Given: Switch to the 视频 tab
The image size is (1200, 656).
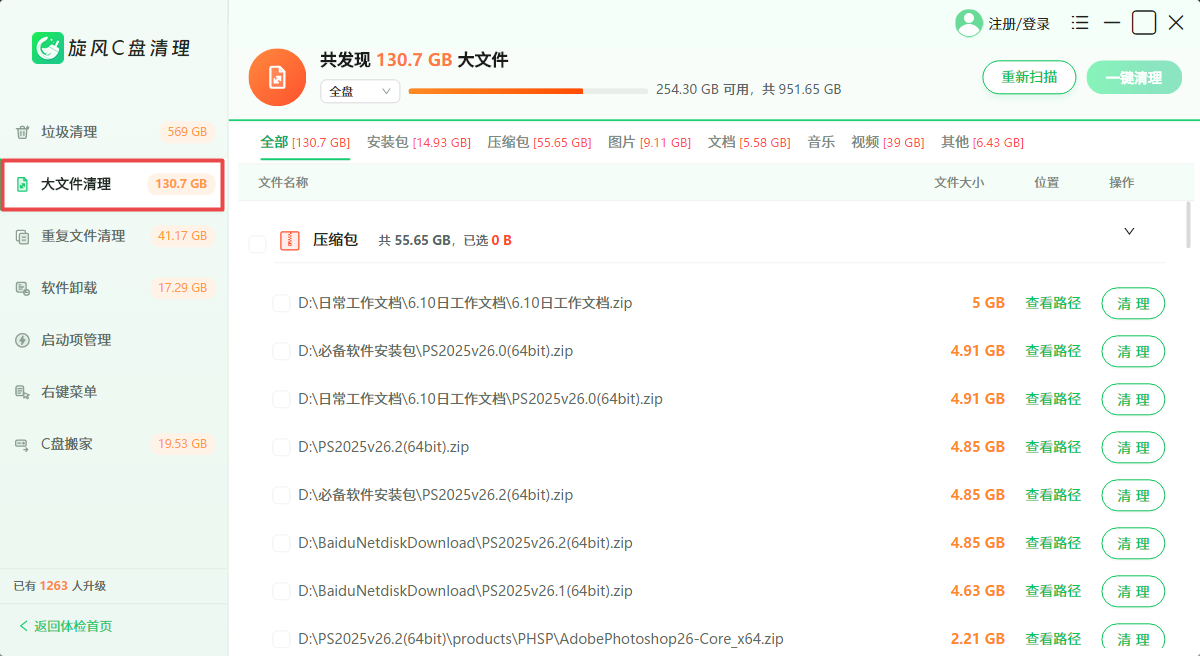Looking at the screenshot, I should [887, 143].
